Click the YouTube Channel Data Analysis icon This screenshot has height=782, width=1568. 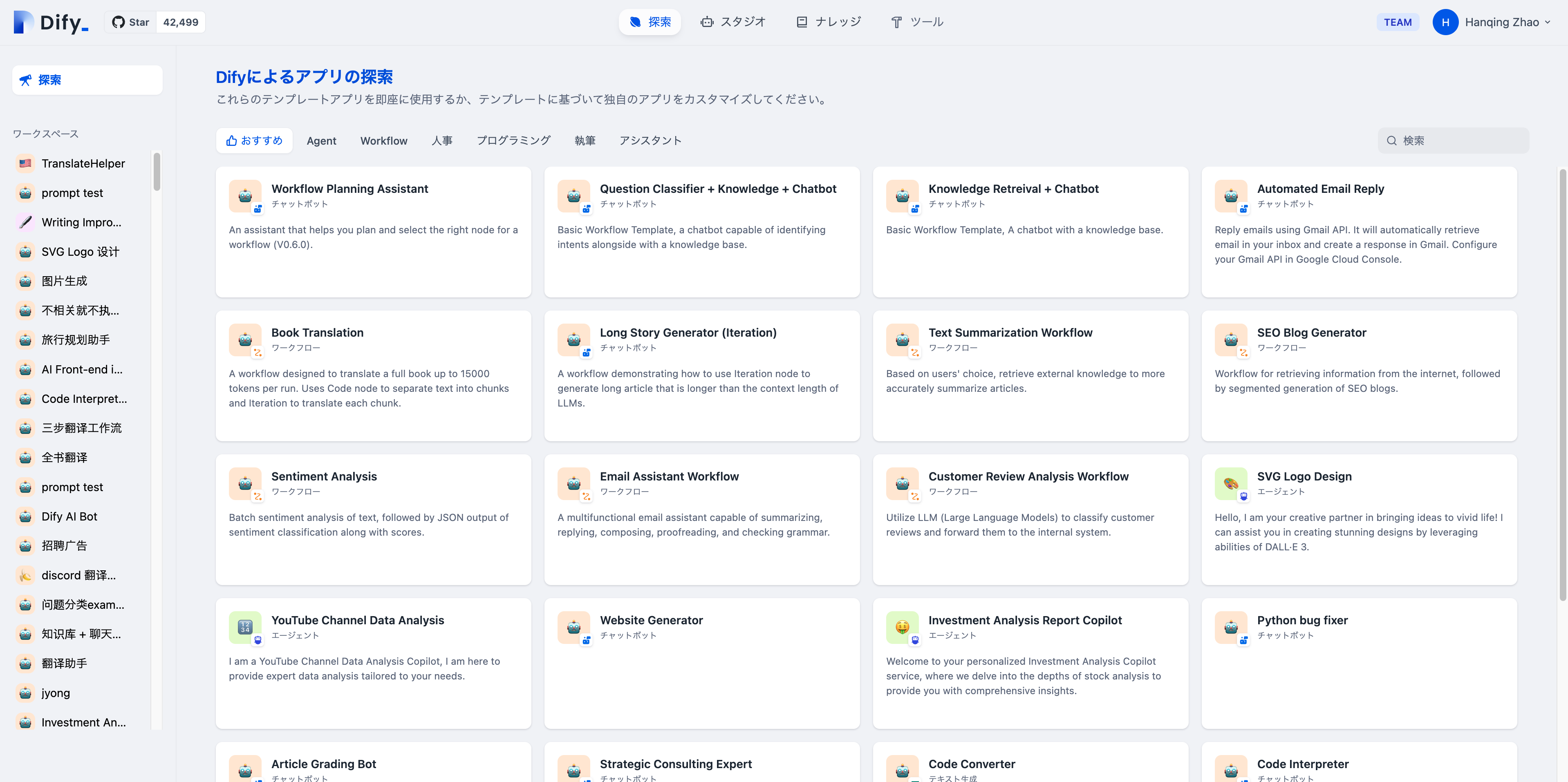(x=245, y=627)
